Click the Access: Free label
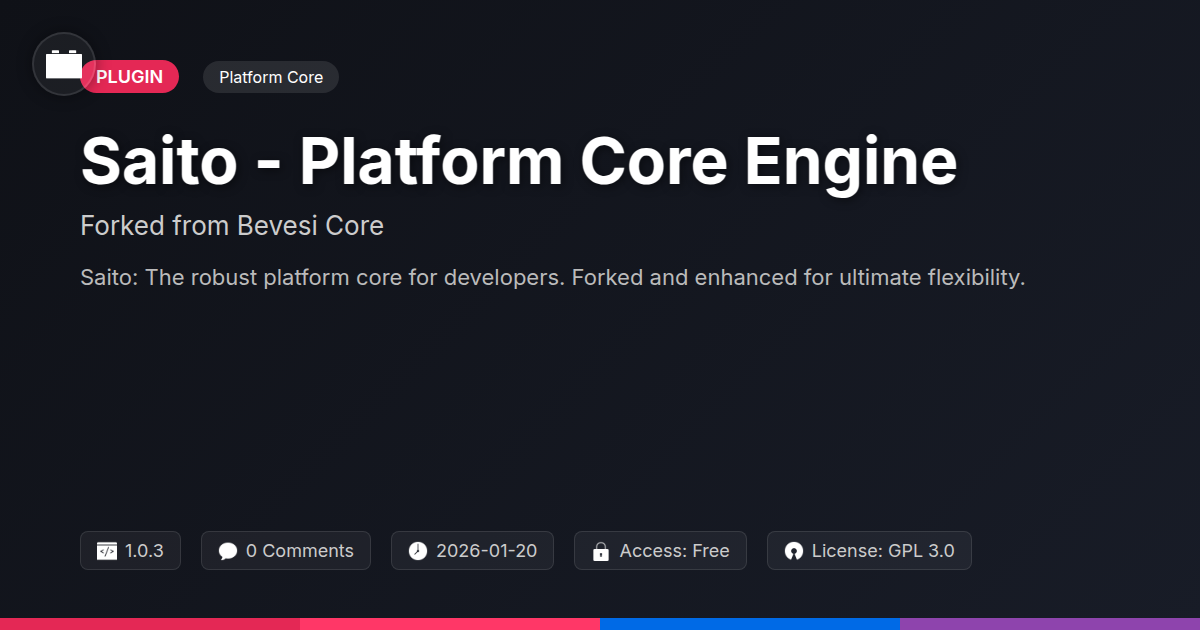The image size is (1200, 630). pos(674,551)
